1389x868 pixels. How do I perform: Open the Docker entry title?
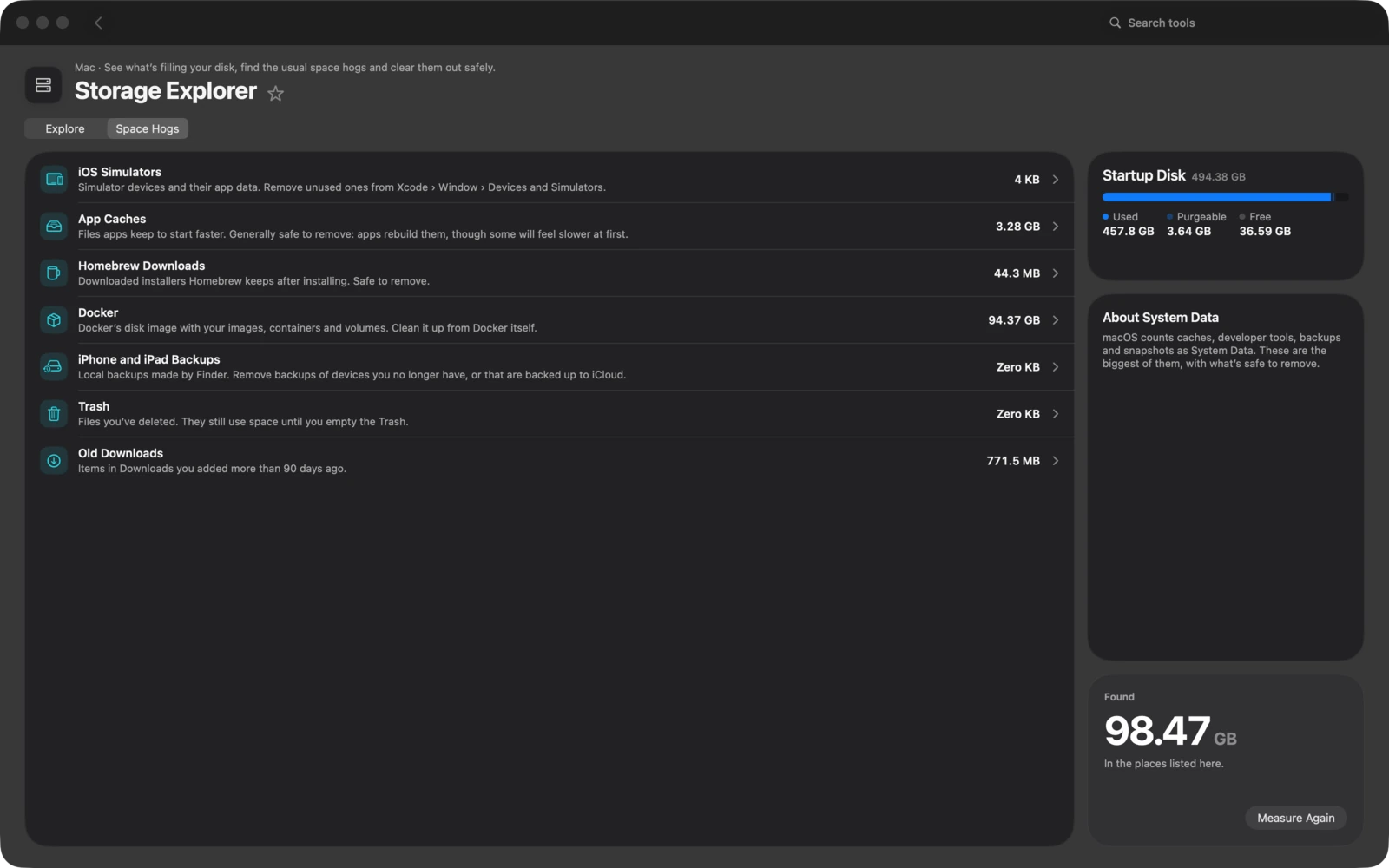[x=98, y=312]
